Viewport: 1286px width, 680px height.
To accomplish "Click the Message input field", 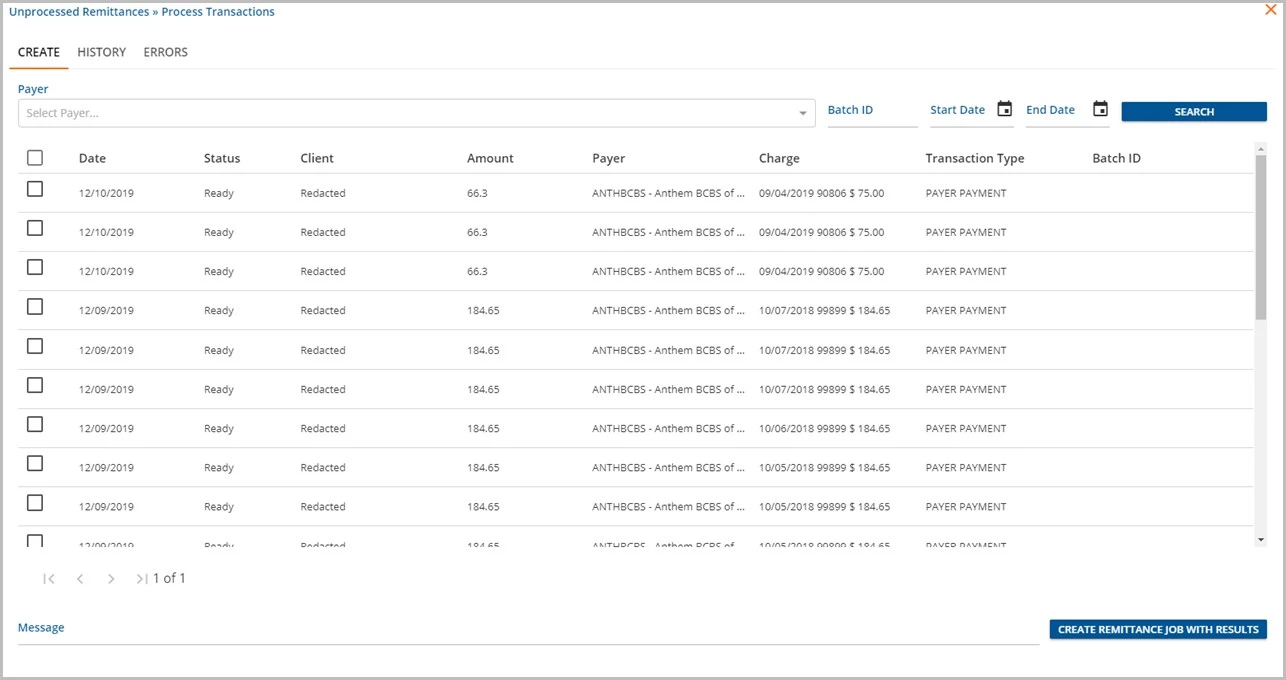I will [528, 630].
